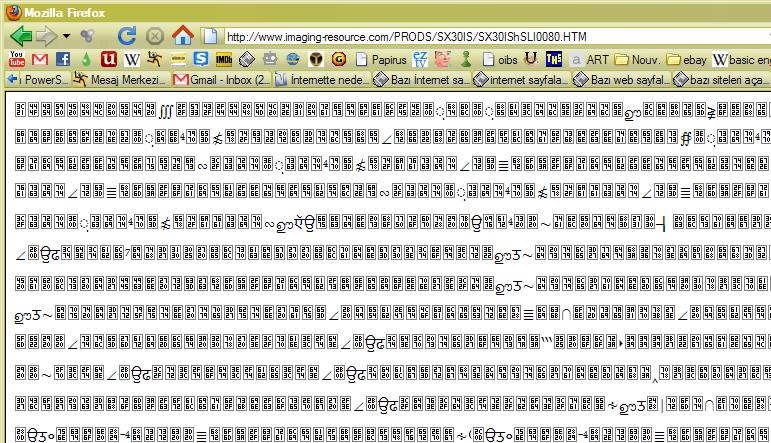Image resolution: width=771 pixels, height=443 pixels.
Task: Switch to the PowerS... tab
Action: click(37, 80)
